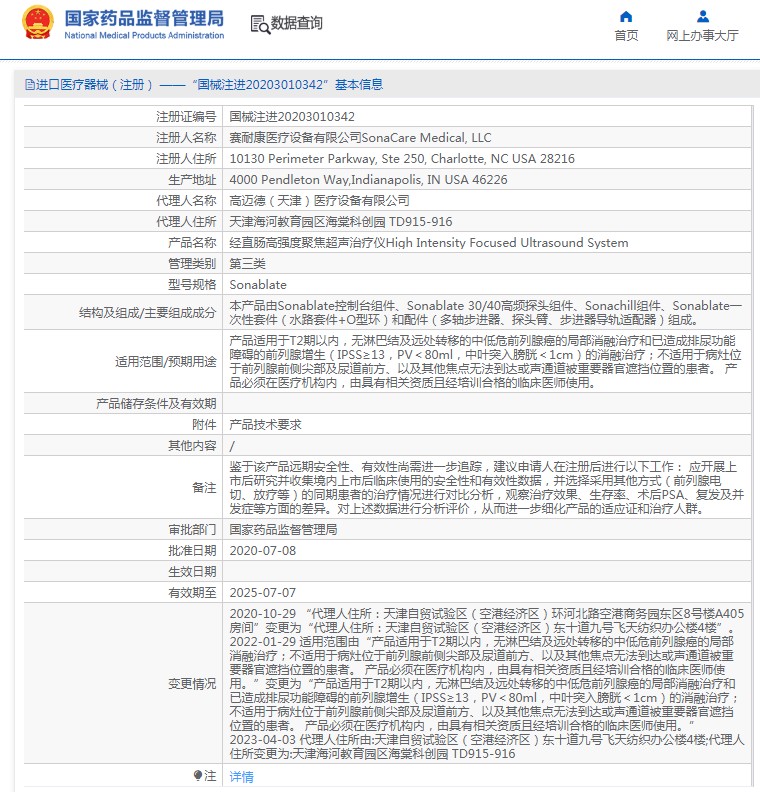Select the 变更情况 label
This screenshot has width=760, height=792.
pyautogui.click(x=192, y=683)
